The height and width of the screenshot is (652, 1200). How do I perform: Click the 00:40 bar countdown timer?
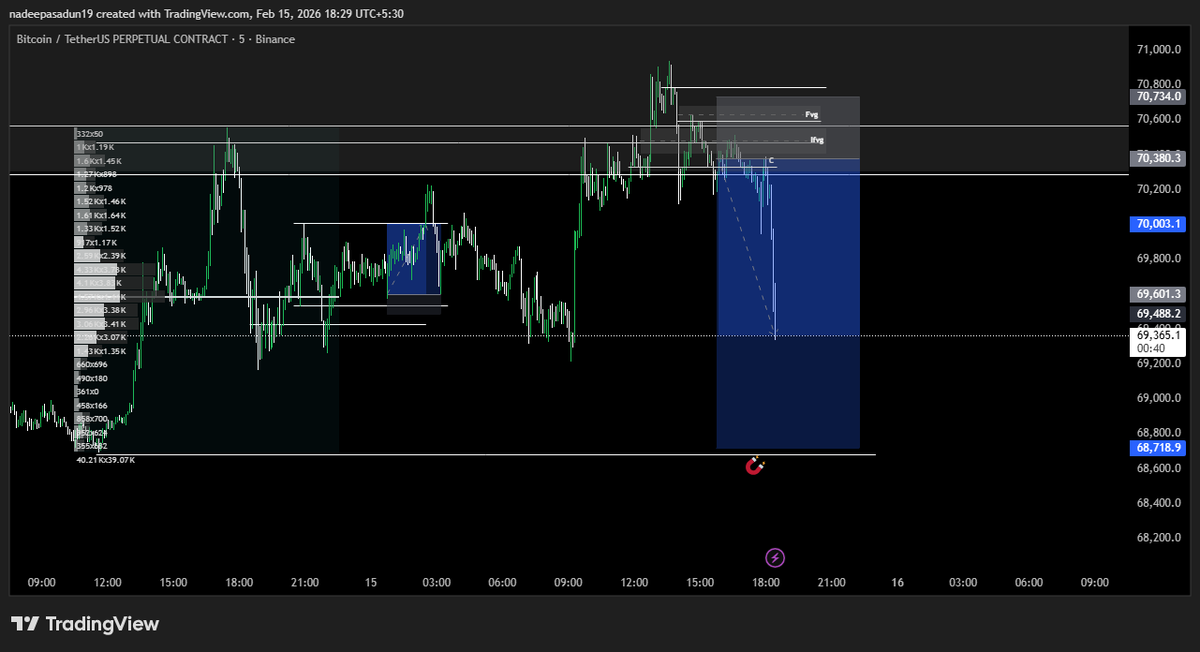[1151, 348]
